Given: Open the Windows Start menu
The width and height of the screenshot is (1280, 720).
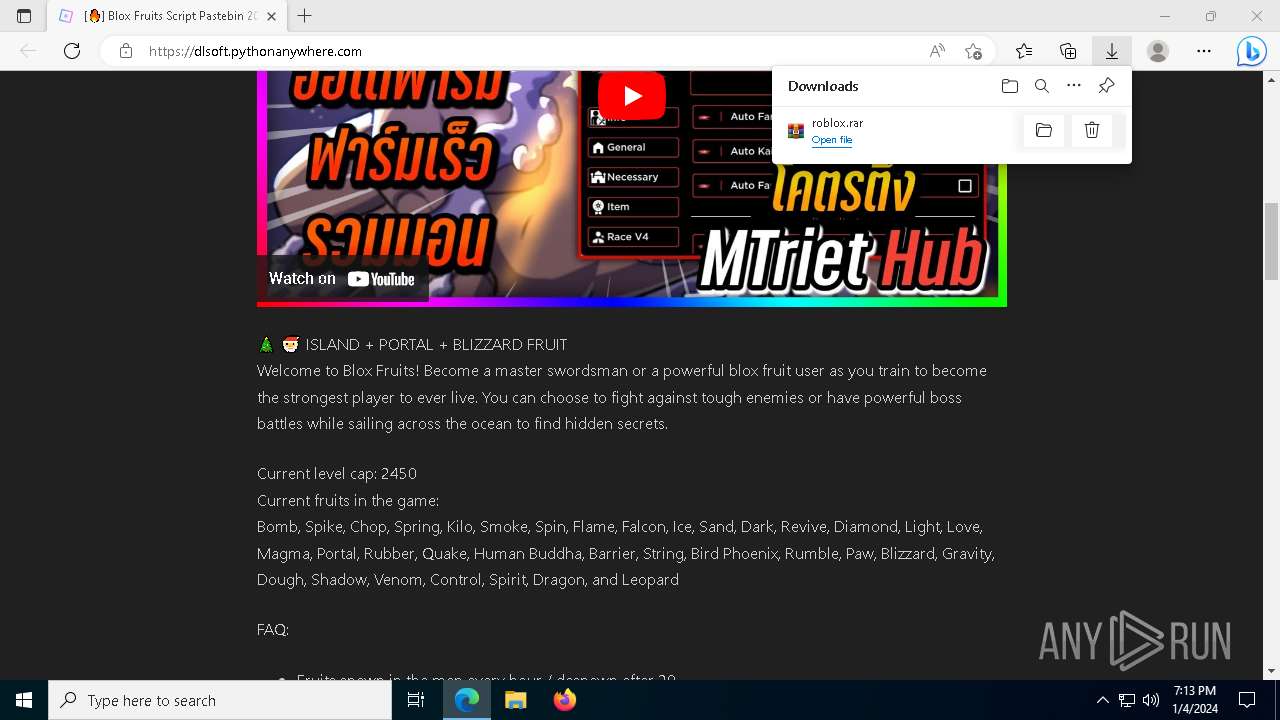Looking at the screenshot, I should pyautogui.click(x=24, y=700).
